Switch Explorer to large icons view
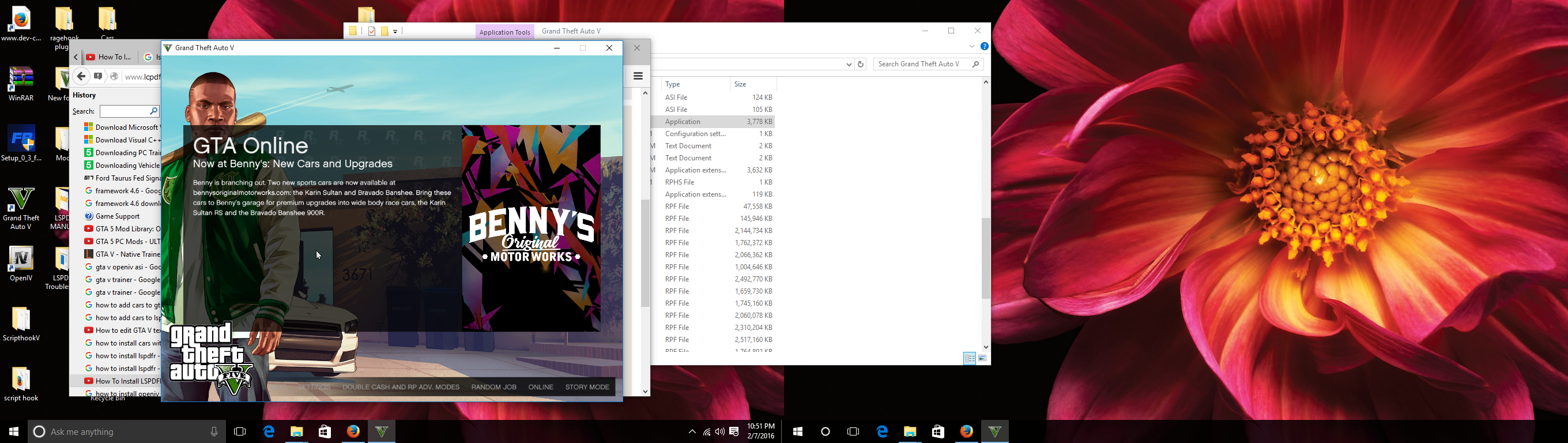 pyautogui.click(x=982, y=358)
